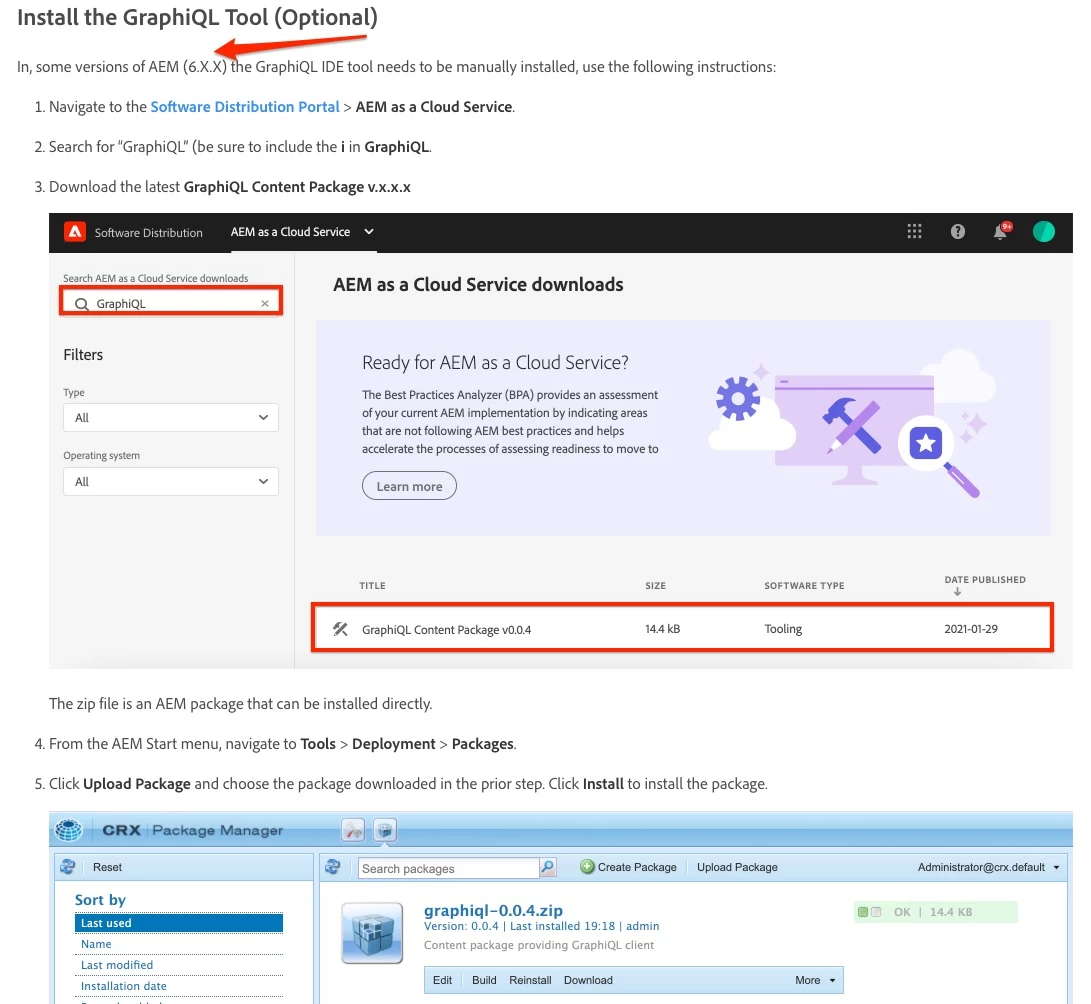Click the CRX toolbar tools icon

[x=353, y=829]
